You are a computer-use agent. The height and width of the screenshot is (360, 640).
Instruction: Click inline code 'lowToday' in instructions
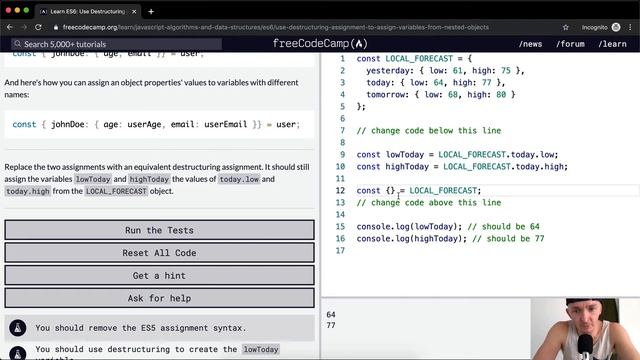click(x=93, y=179)
